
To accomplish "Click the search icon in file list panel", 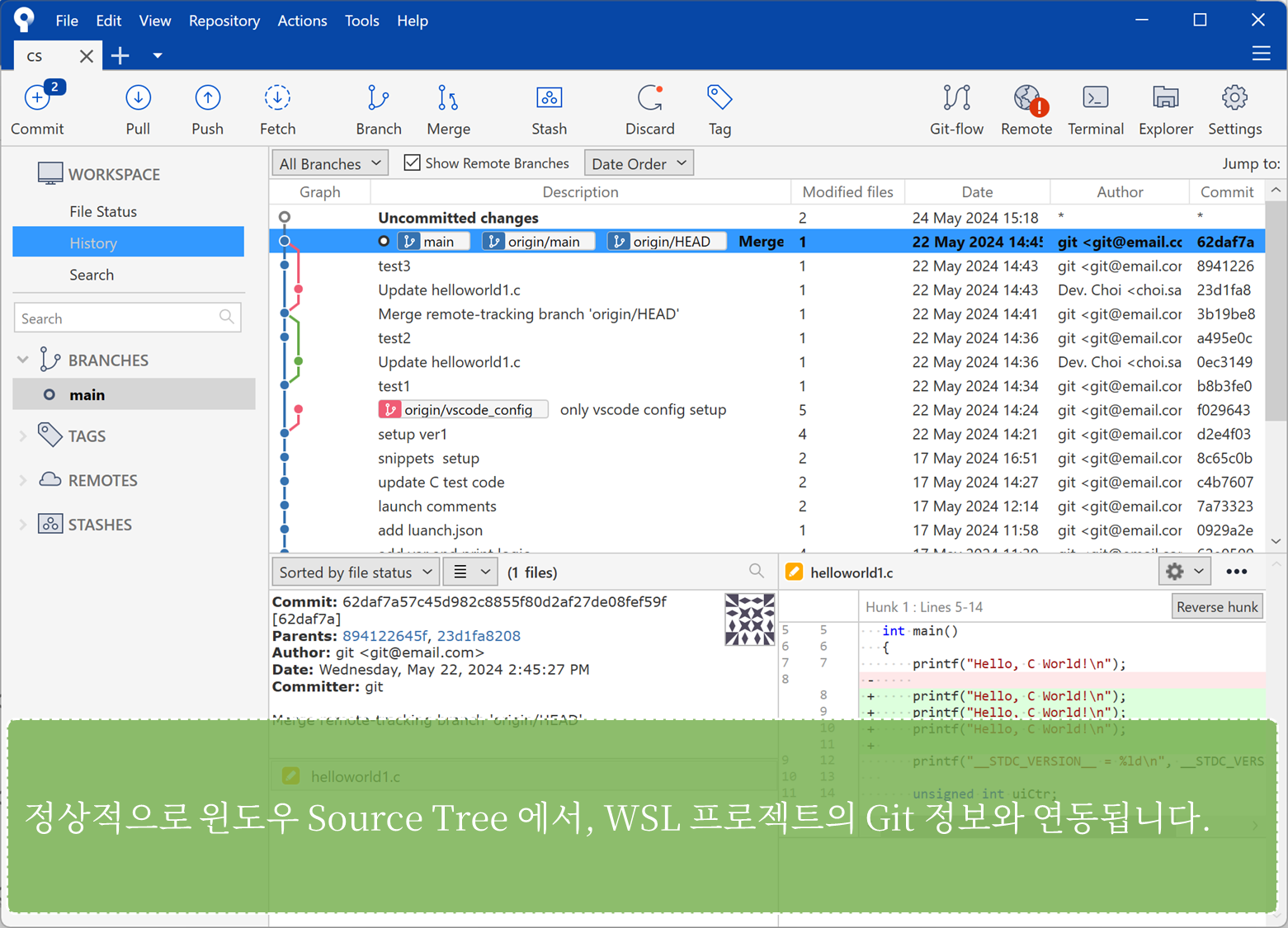I will click(757, 571).
